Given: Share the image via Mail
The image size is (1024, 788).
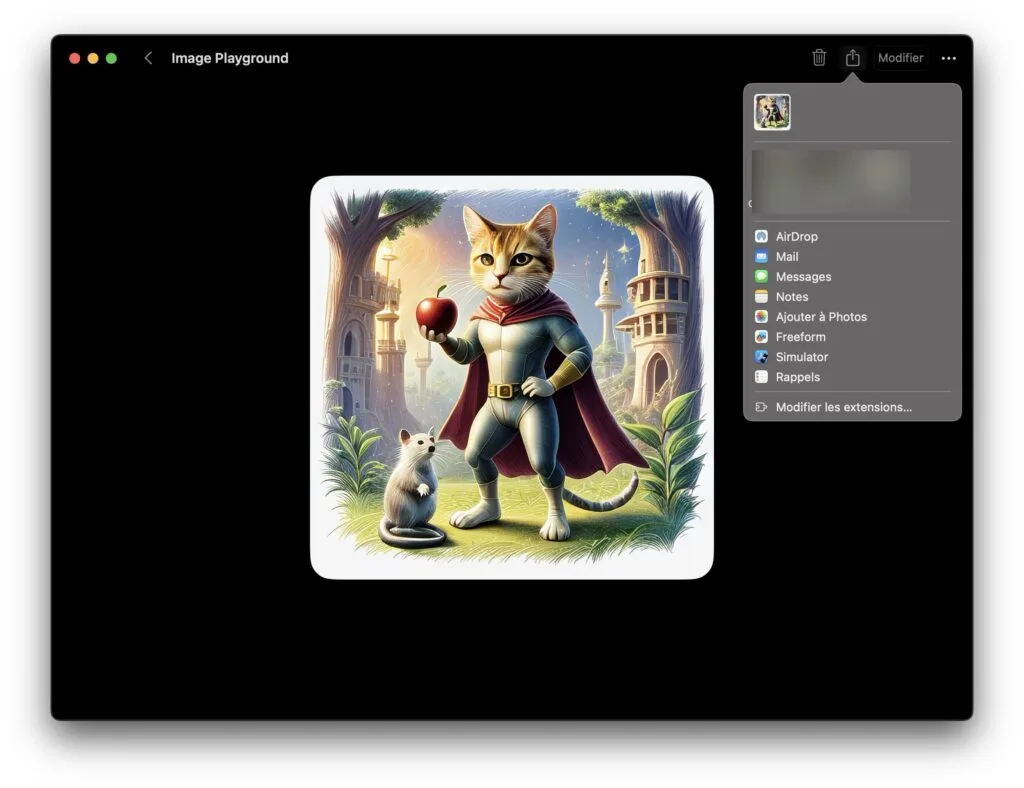Looking at the screenshot, I should 787,256.
